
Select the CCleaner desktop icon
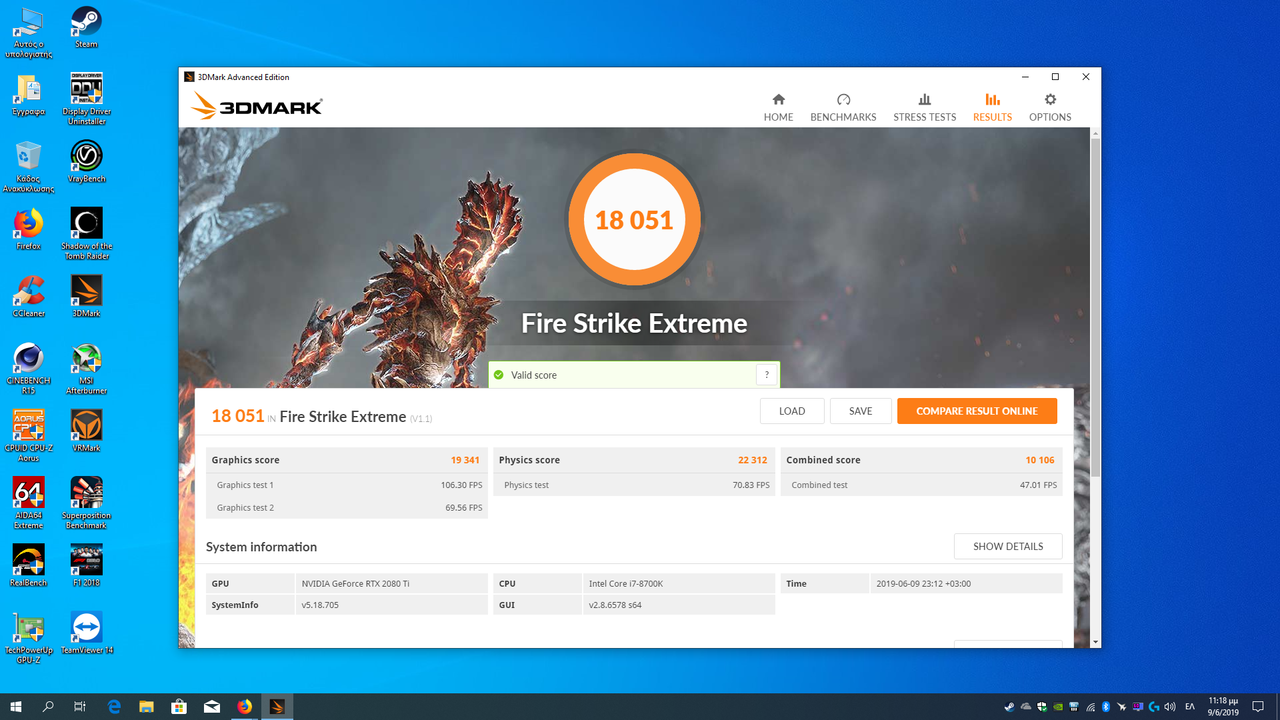(28, 295)
